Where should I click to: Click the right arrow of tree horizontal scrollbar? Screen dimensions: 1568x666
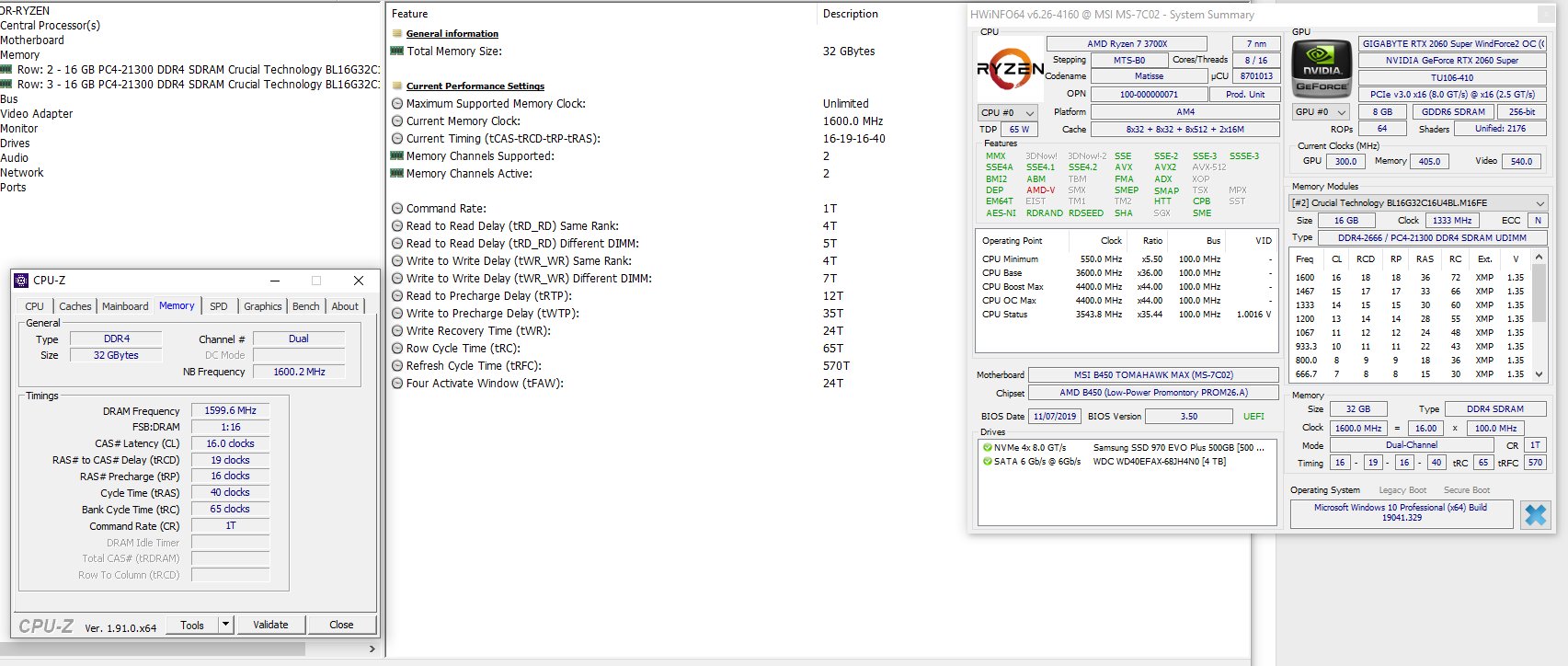[x=372, y=649]
